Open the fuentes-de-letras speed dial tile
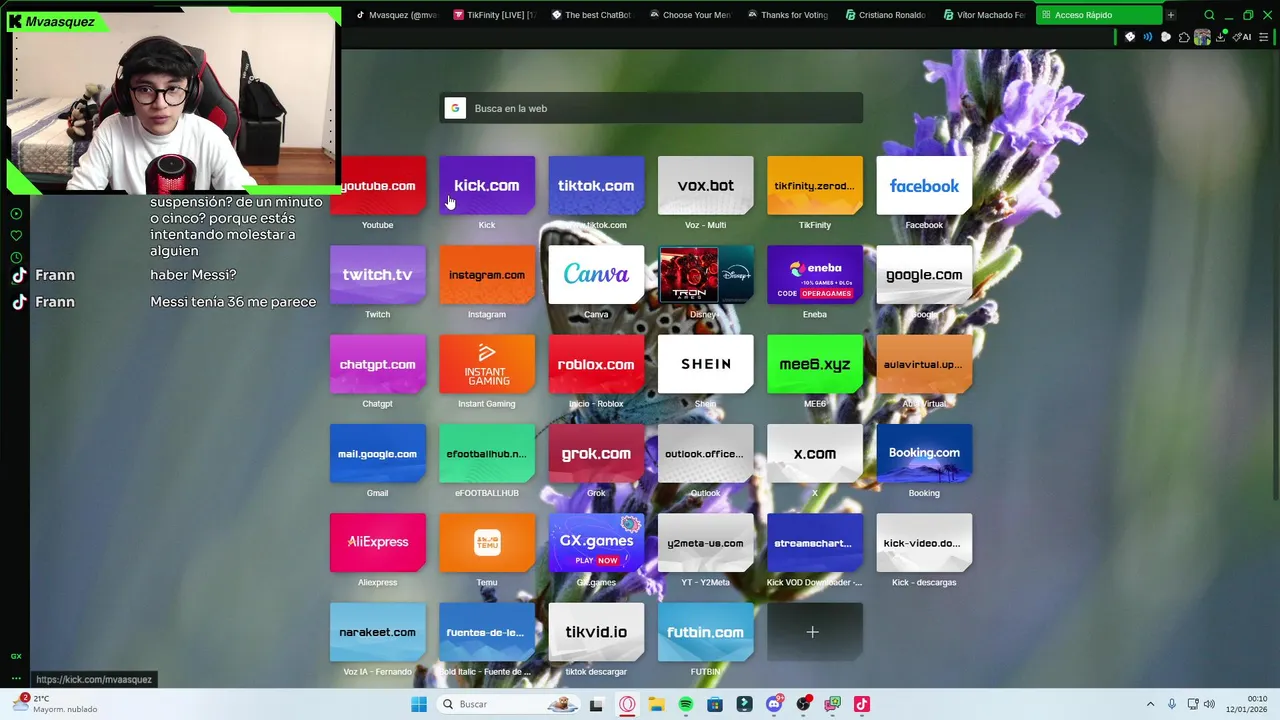Image resolution: width=1280 pixels, height=720 pixels. (x=487, y=632)
